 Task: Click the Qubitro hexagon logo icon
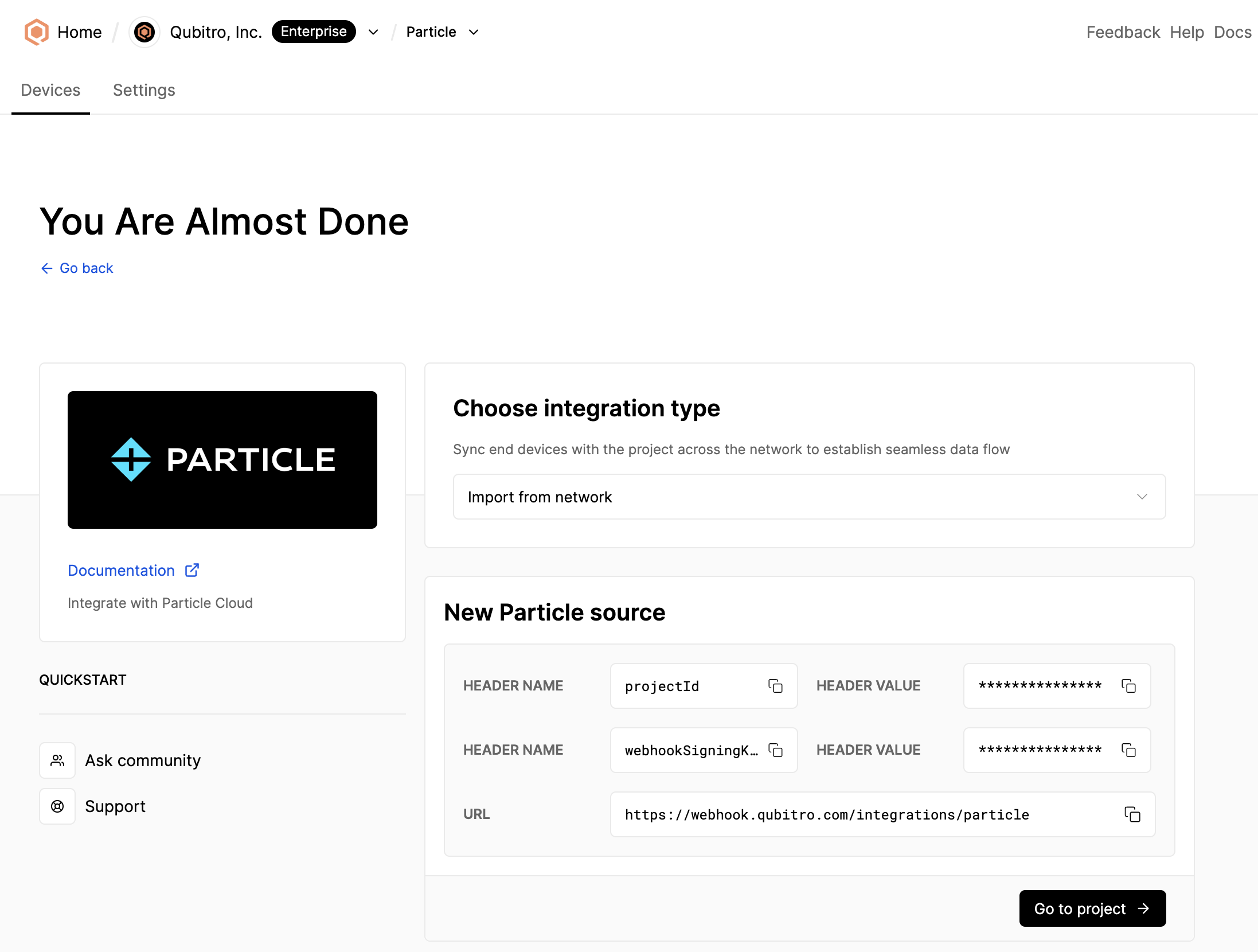point(36,32)
